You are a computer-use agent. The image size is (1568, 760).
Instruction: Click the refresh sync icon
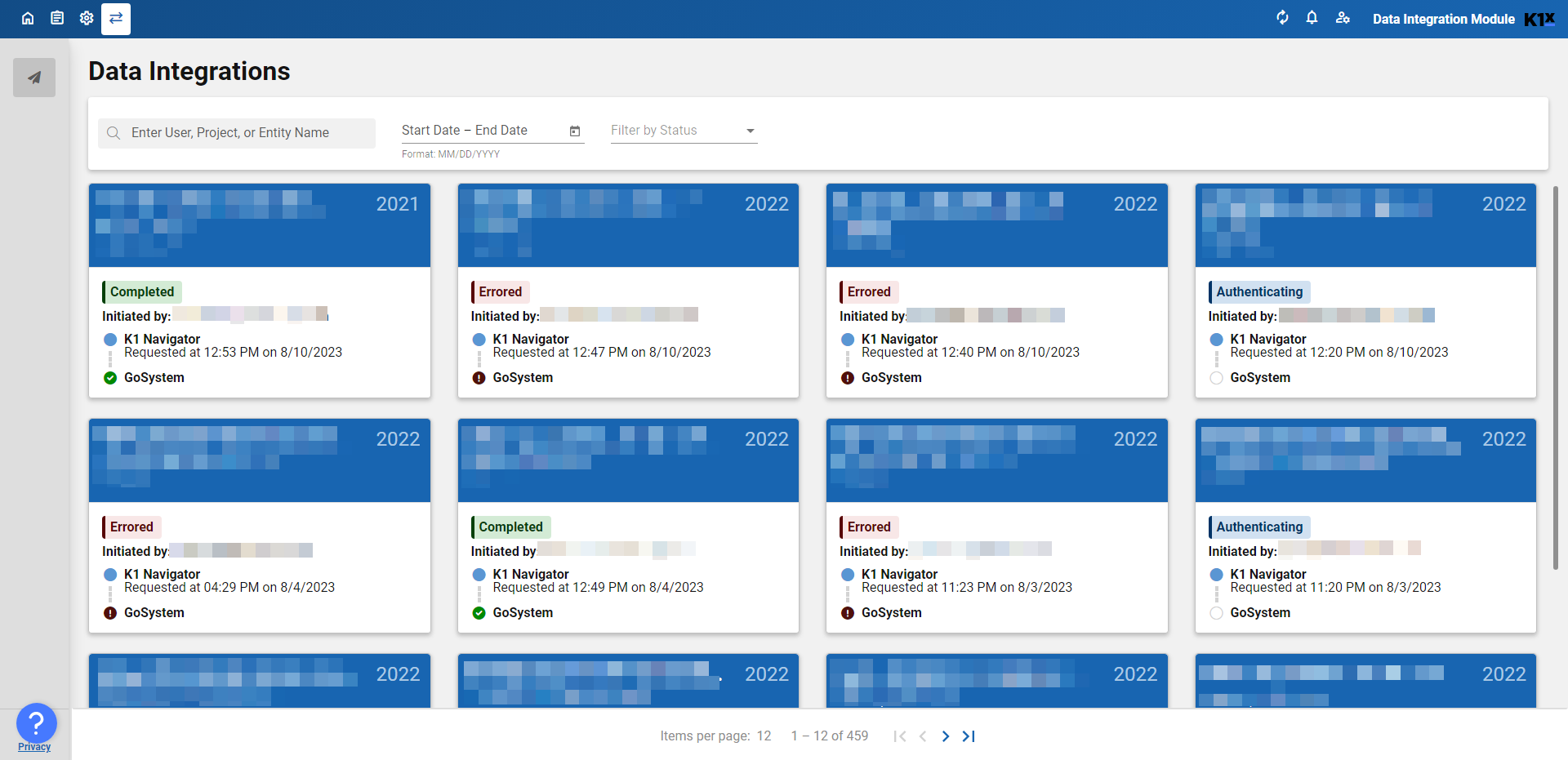(1282, 18)
